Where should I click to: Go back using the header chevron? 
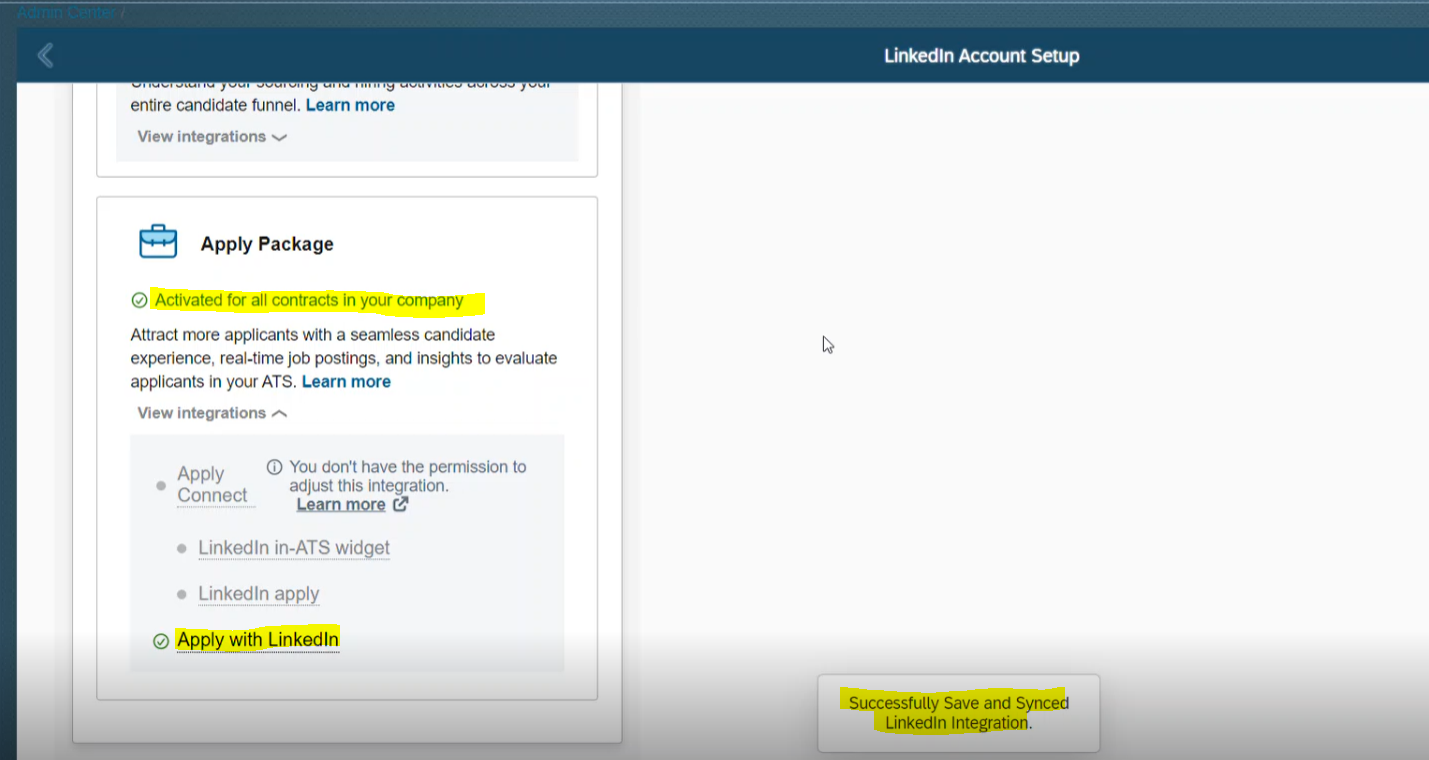(45, 55)
